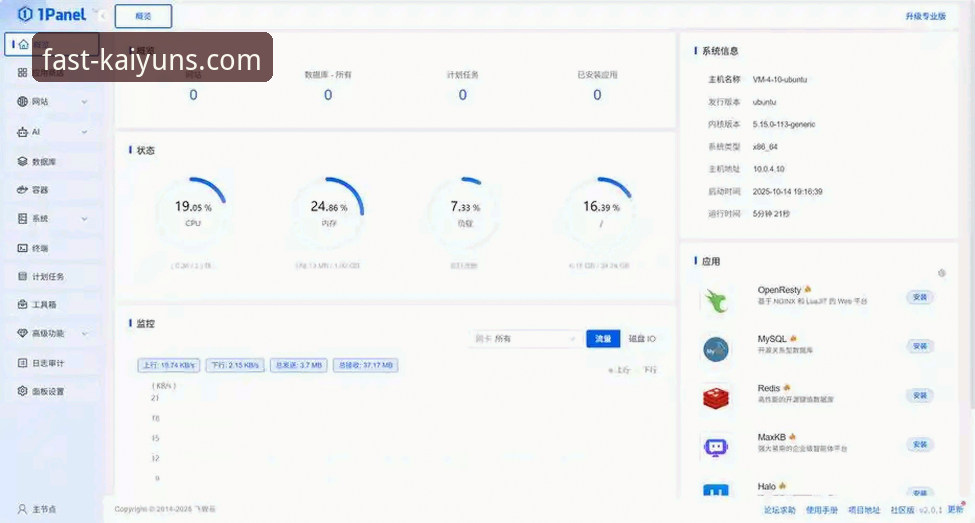Click the OpenResty app icon
The height and width of the screenshot is (523, 975).
[716, 300]
